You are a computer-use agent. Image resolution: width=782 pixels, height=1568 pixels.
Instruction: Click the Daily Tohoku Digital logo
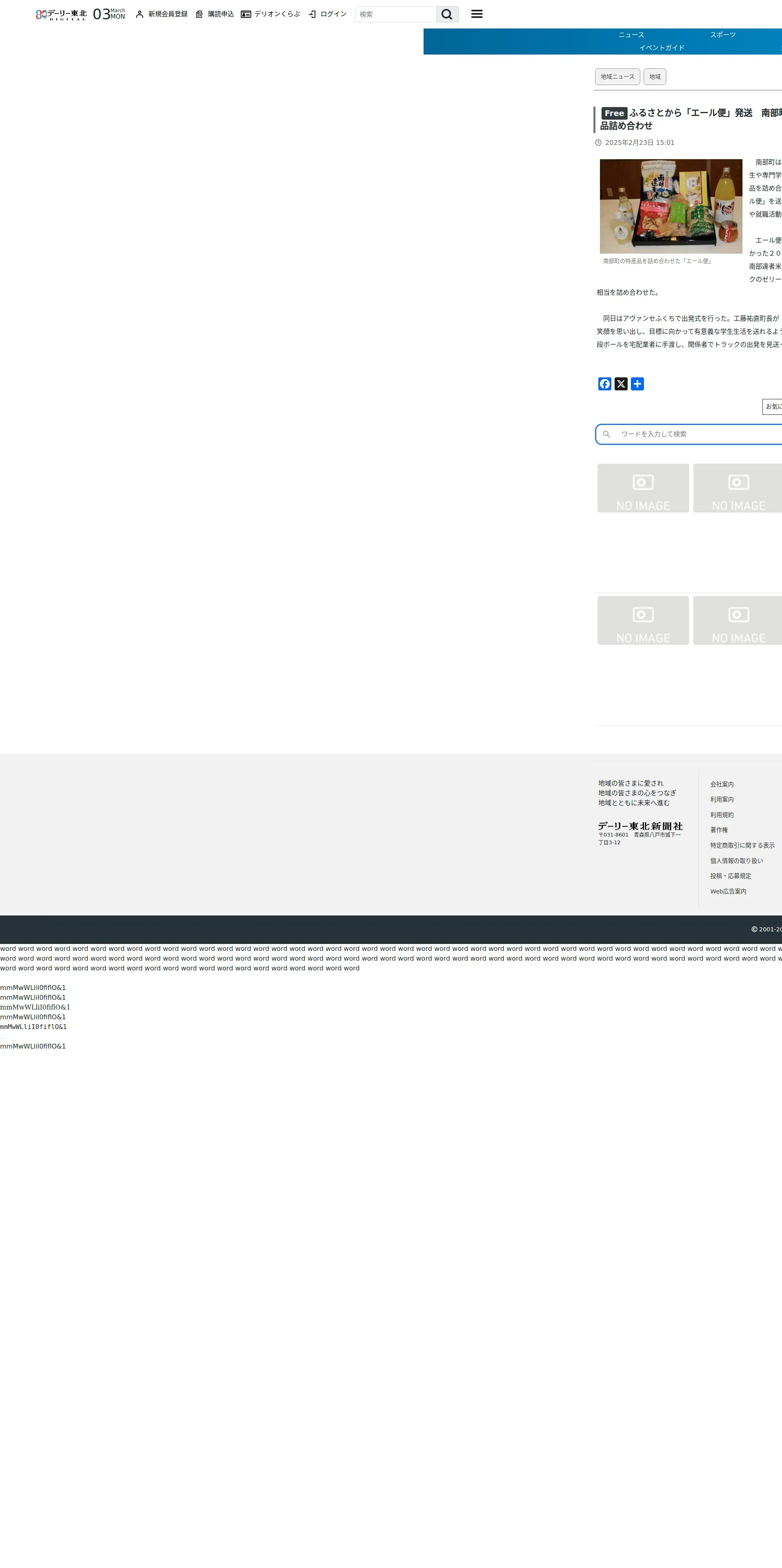pyautogui.click(x=61, y=14)
